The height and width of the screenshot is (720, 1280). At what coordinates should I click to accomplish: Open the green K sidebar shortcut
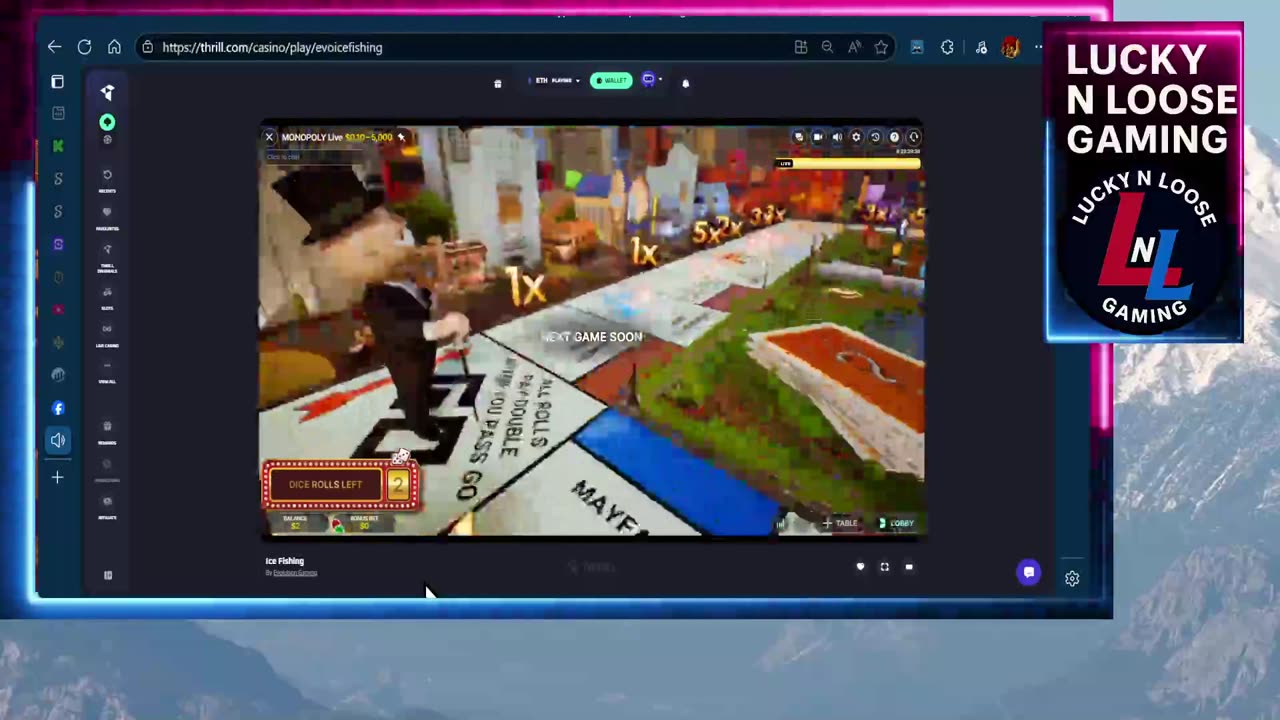58,146
